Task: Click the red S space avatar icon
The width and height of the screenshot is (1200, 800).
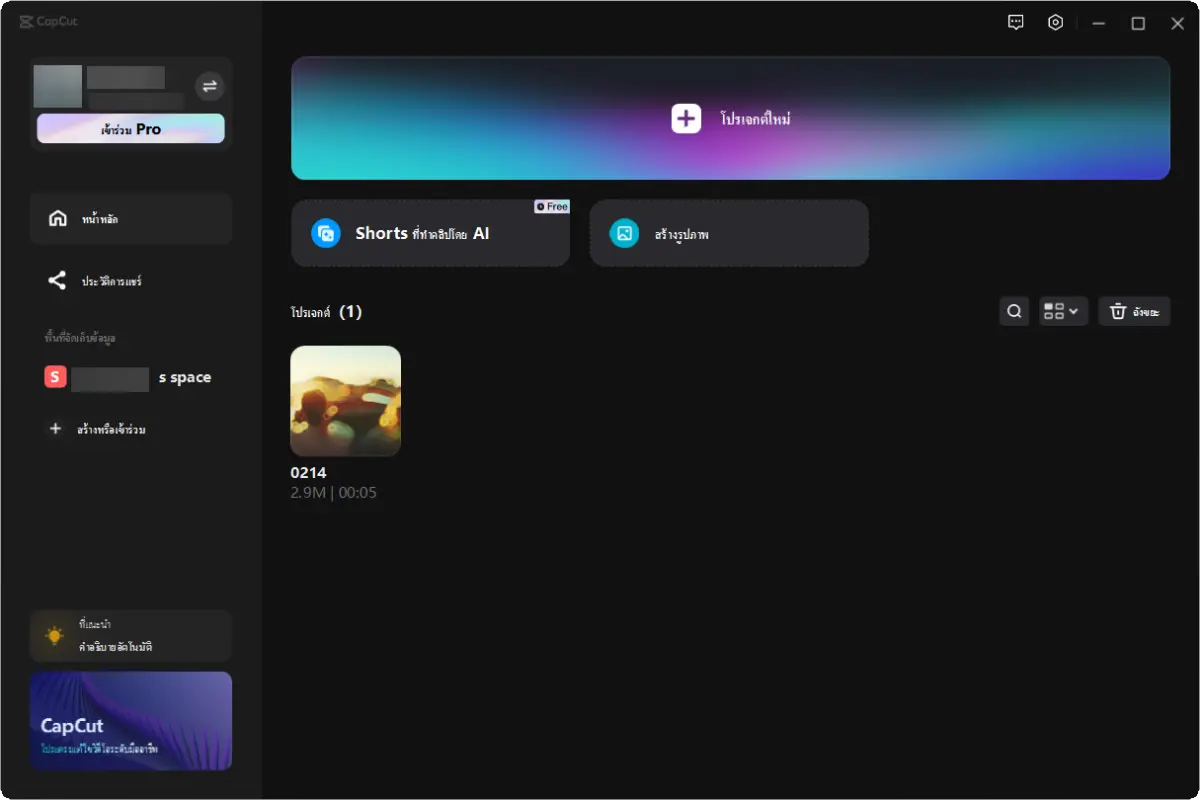Action: [55, 377]
